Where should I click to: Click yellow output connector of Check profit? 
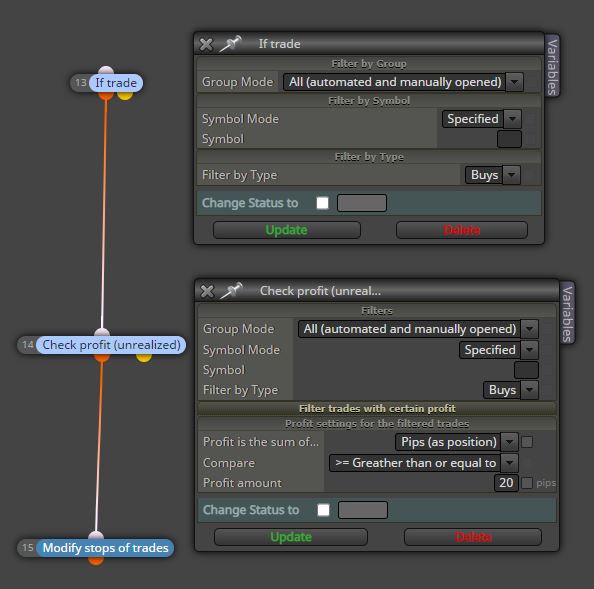(144, 358)
